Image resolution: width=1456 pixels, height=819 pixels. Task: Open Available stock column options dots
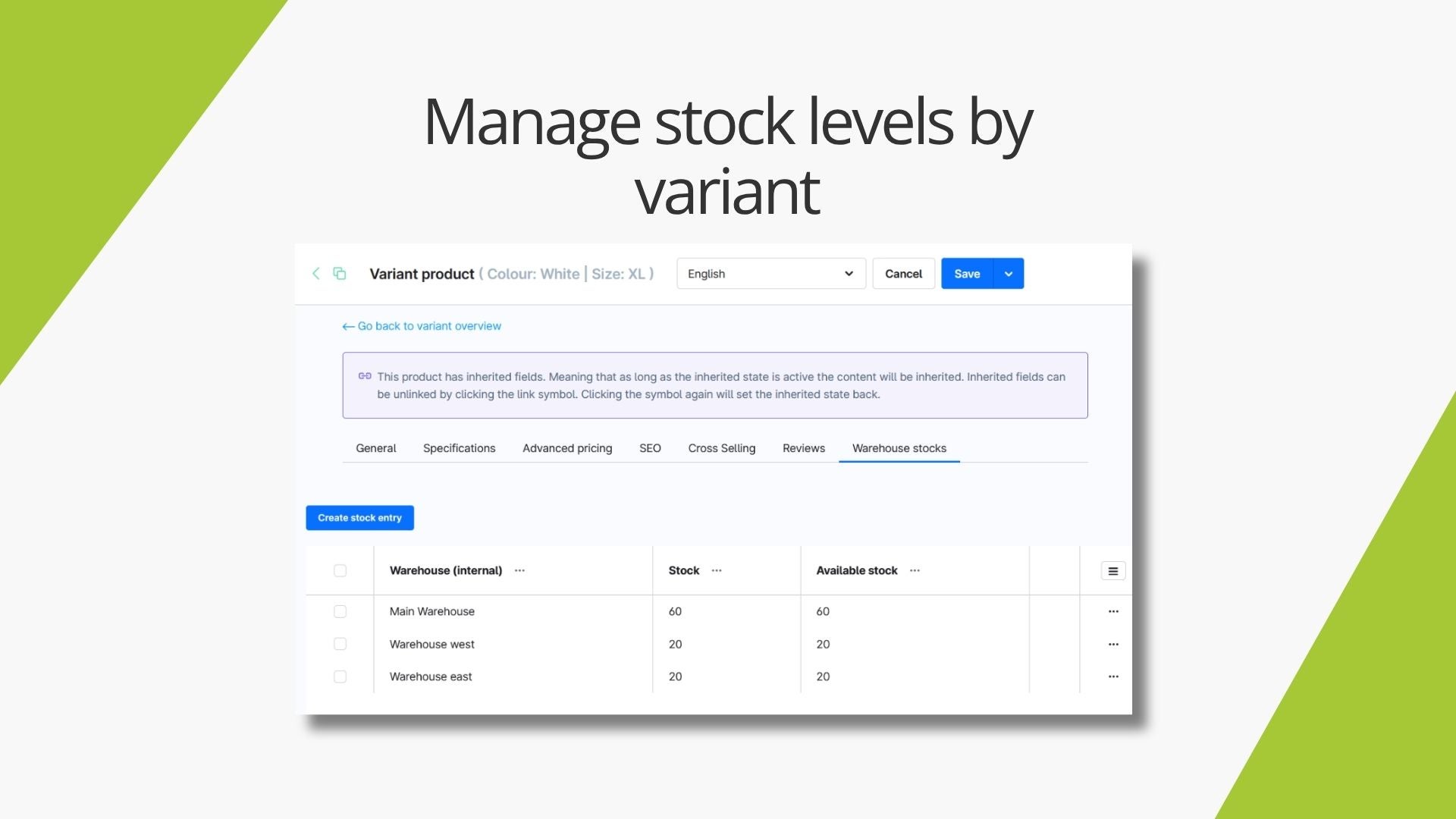(x=915, y=570)
